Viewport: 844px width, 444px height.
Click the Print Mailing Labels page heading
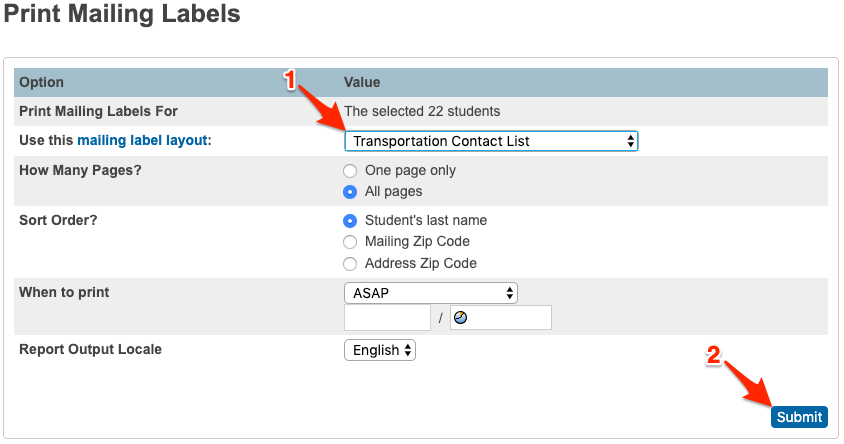click(x=121, y=16)
